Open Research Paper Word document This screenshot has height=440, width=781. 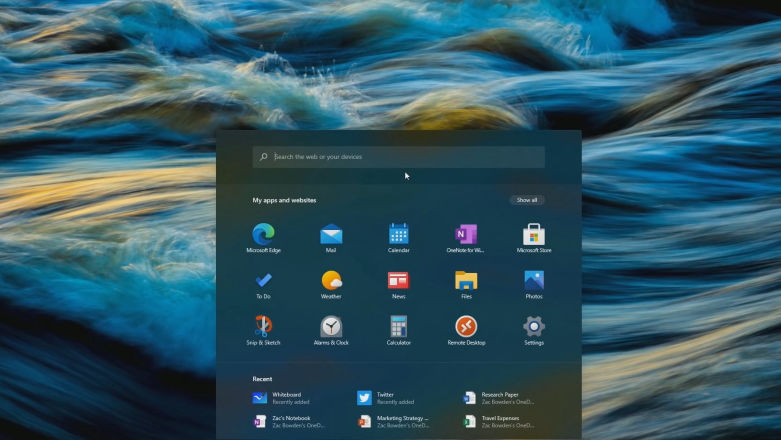[498, 398]
